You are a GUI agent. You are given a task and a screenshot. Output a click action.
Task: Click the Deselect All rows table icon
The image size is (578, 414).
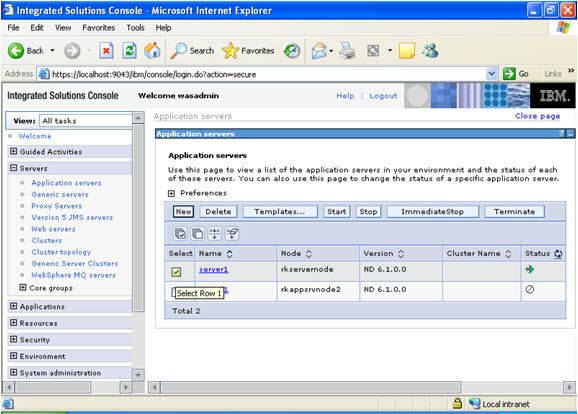pyautogui.click(x=198, y=233)
